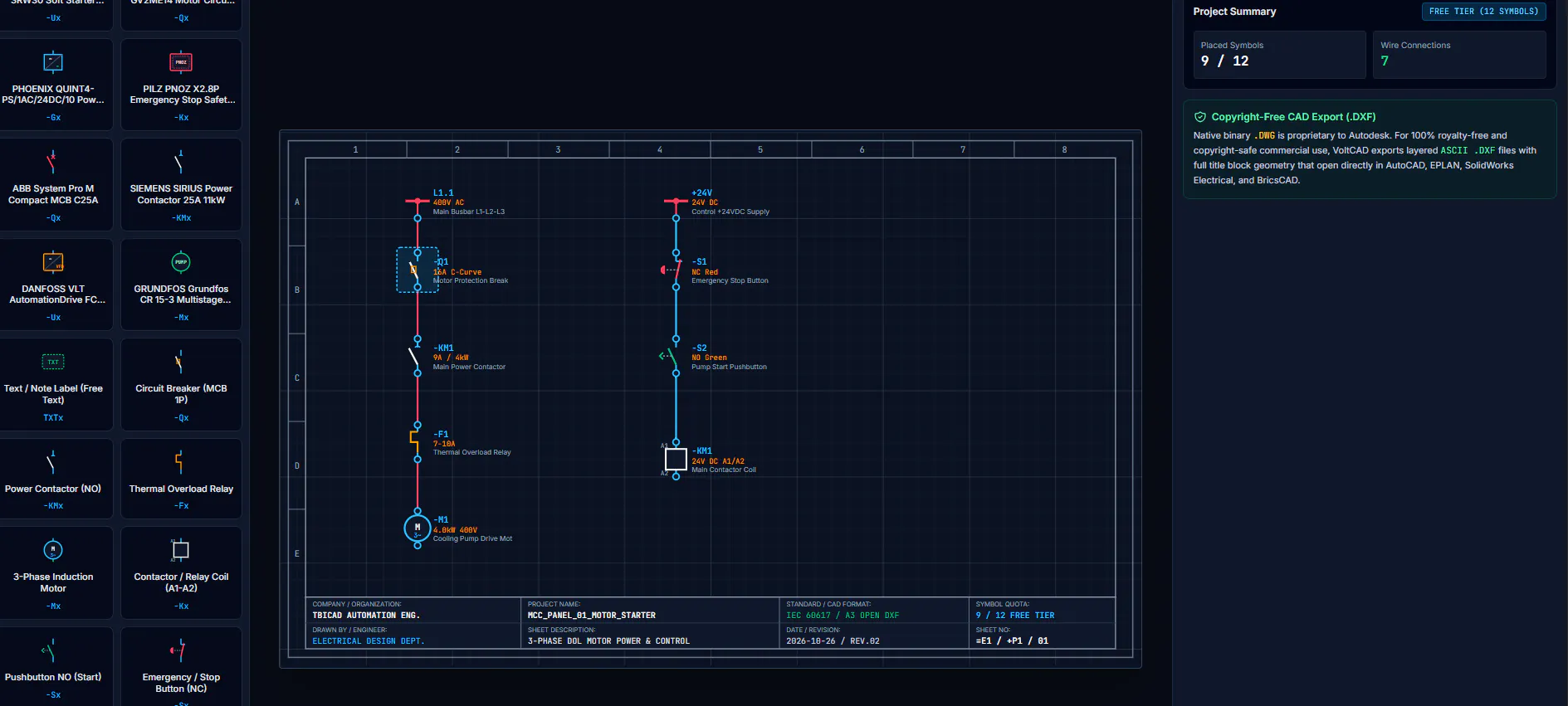
Task: Add the DANFOSS VLT AutomationDrive symbol
Action: point(53,285)
